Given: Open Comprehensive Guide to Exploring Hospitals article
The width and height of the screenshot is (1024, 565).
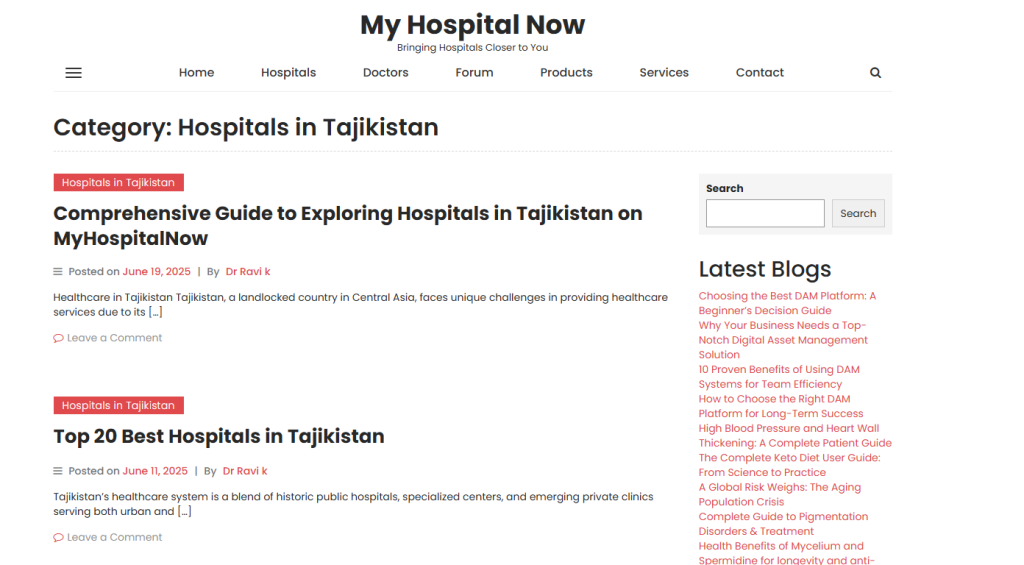Looking at the screenshot, I should coord(348,226).
